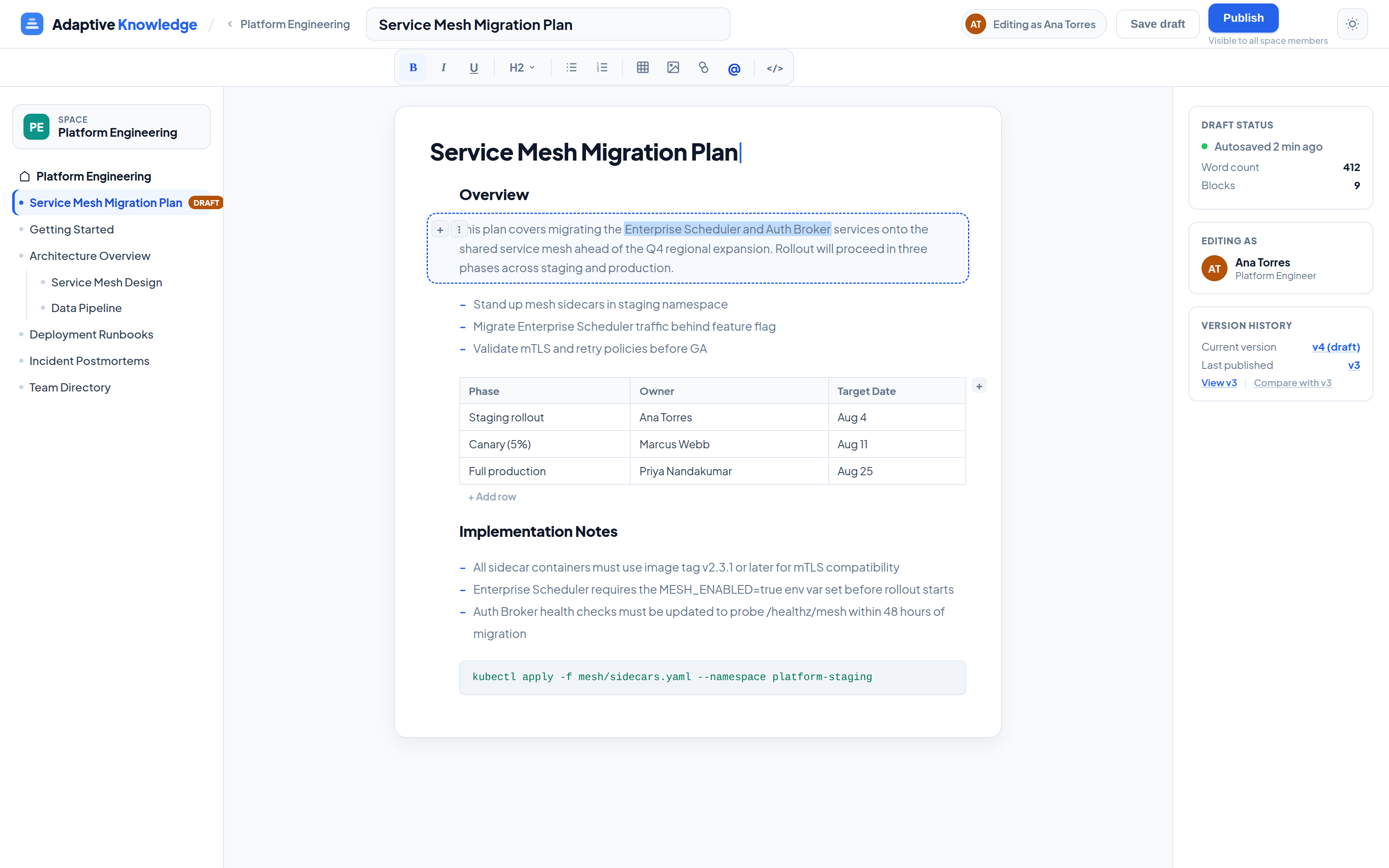The height and width of the screenshot is (868, 1389).
Task: Open the Platform Engineering space switcher
Action: pos(112,126)
